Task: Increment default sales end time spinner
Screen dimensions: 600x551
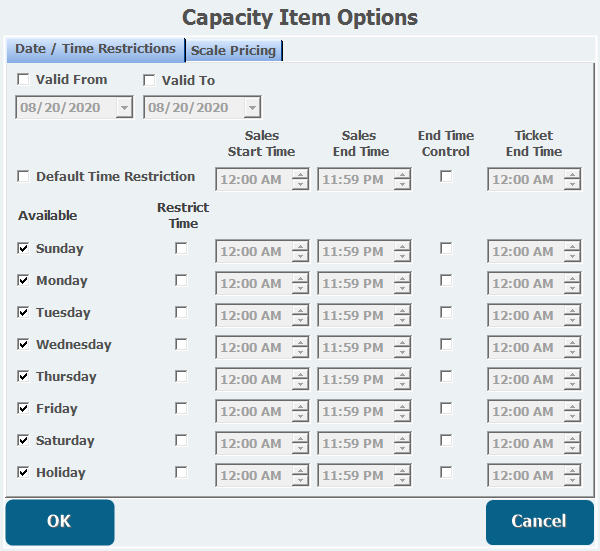Action: (402, 175)
